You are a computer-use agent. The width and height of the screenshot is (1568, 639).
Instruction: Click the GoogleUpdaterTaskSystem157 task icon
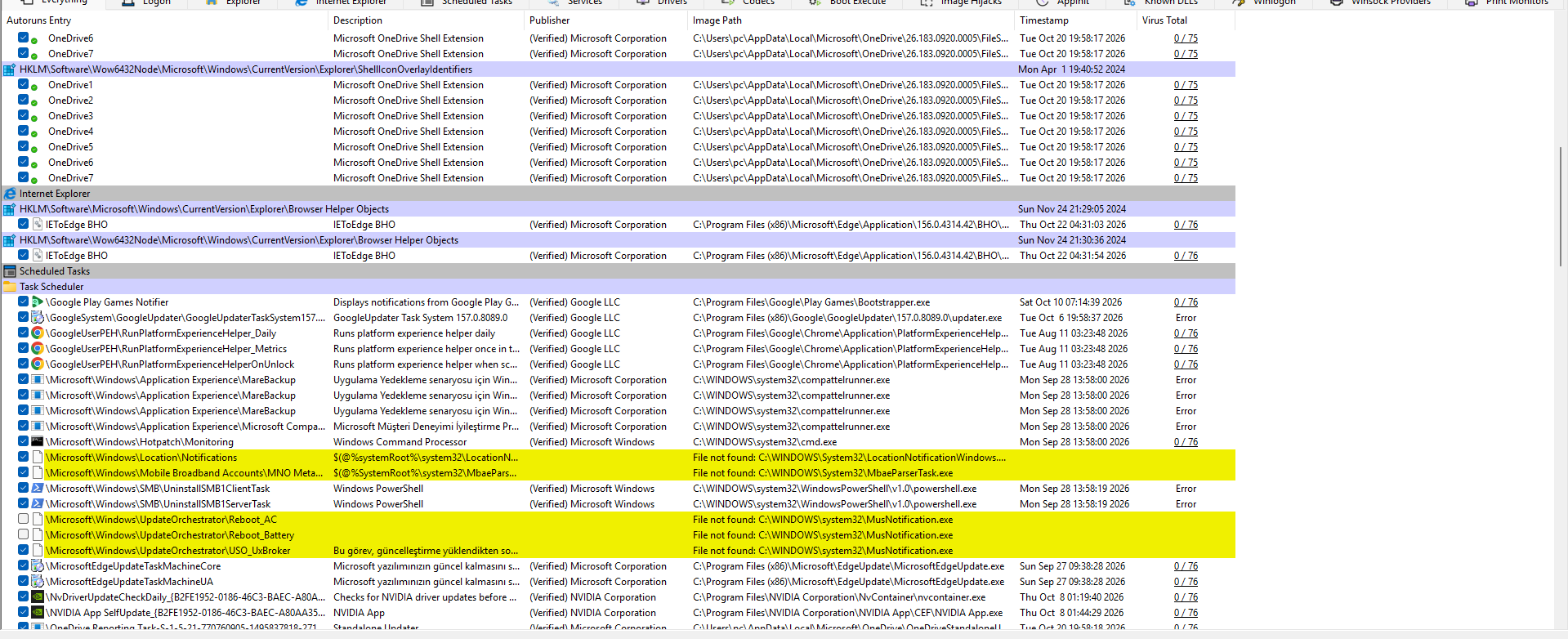pos(38,318)
